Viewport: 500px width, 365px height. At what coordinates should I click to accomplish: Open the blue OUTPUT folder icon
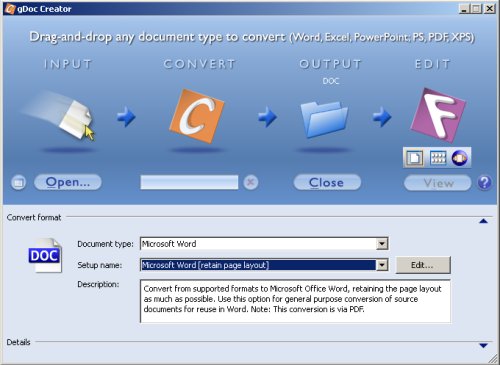point(324,119)
